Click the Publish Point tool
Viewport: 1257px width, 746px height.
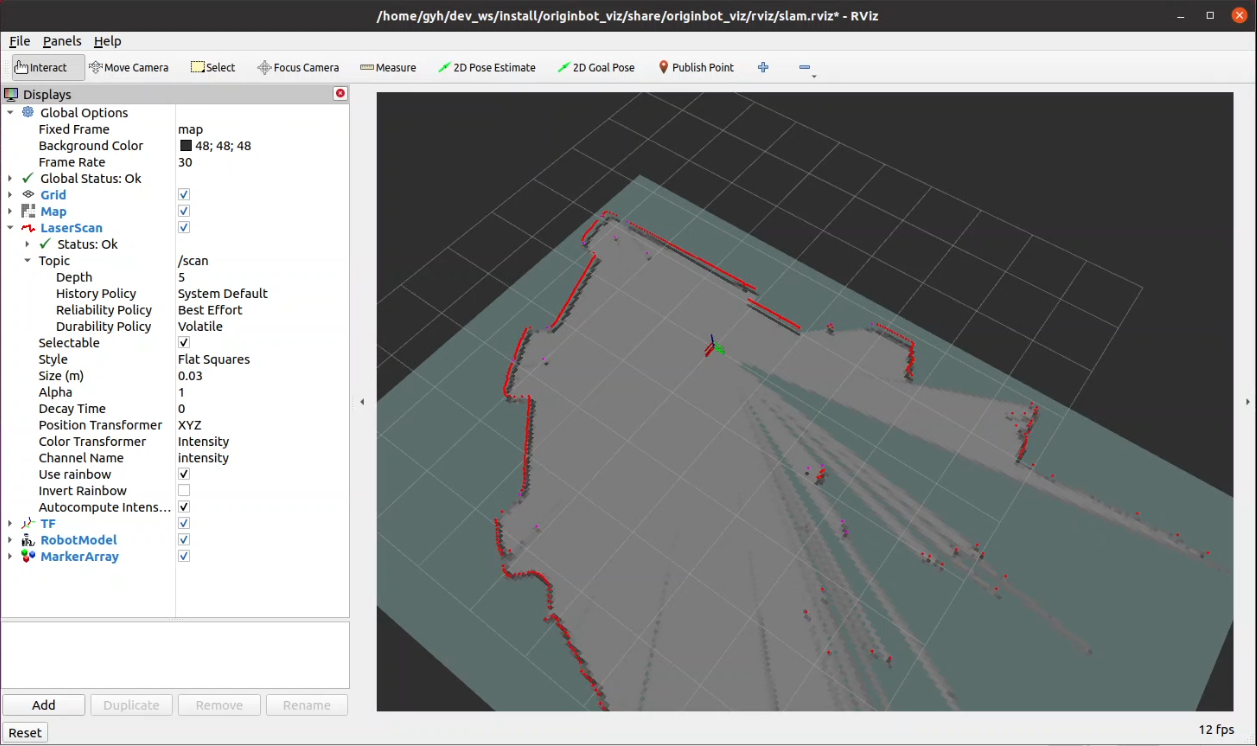[x=696, y=68]
